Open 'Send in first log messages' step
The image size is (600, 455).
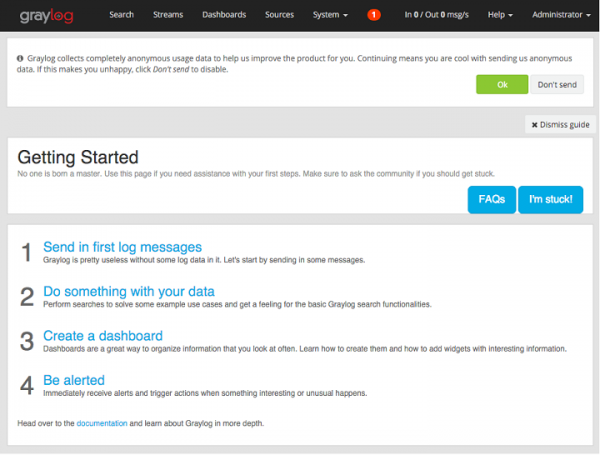[122, 247]
